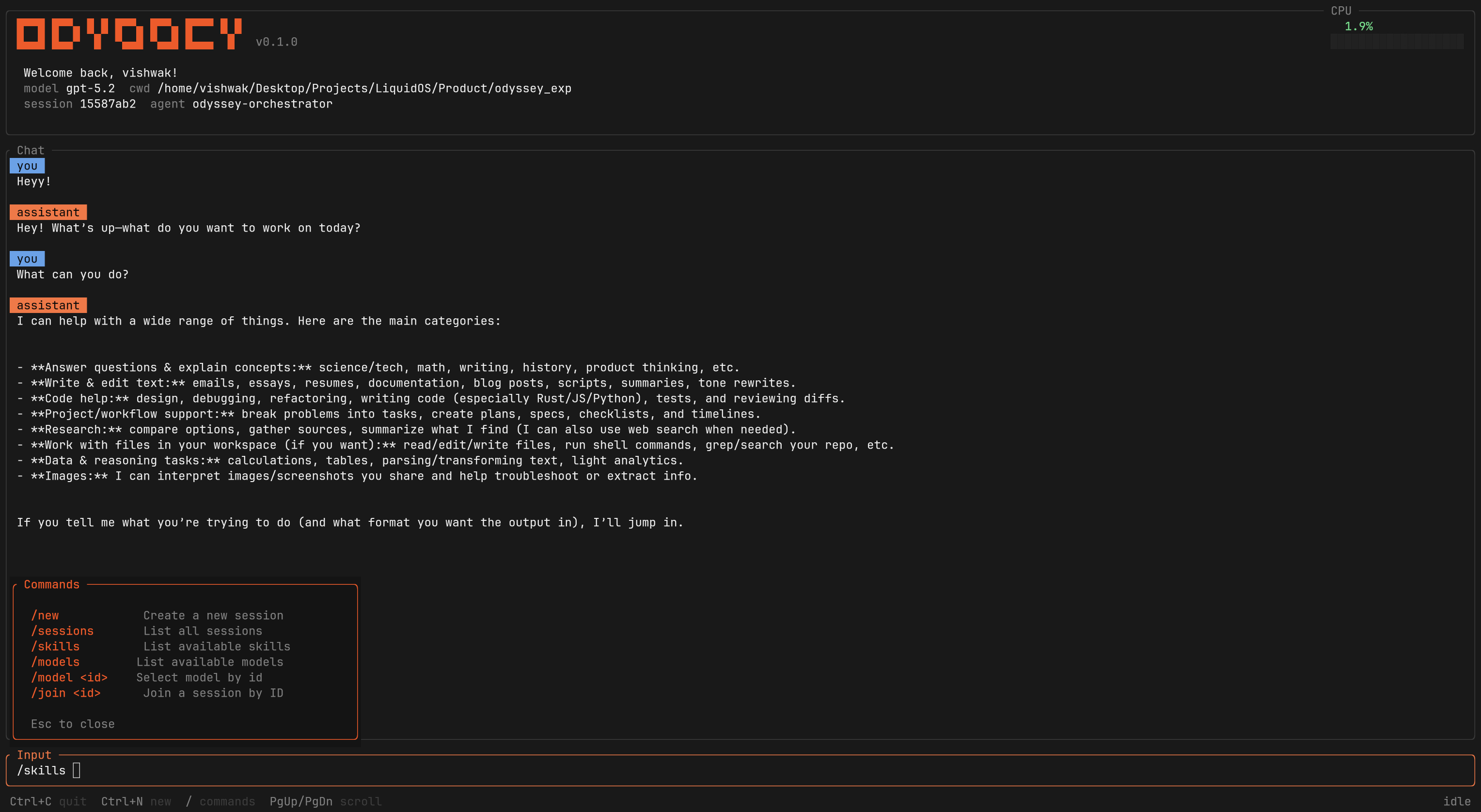
Task: Click the session id 15587ab2
Action: (108, 104)
